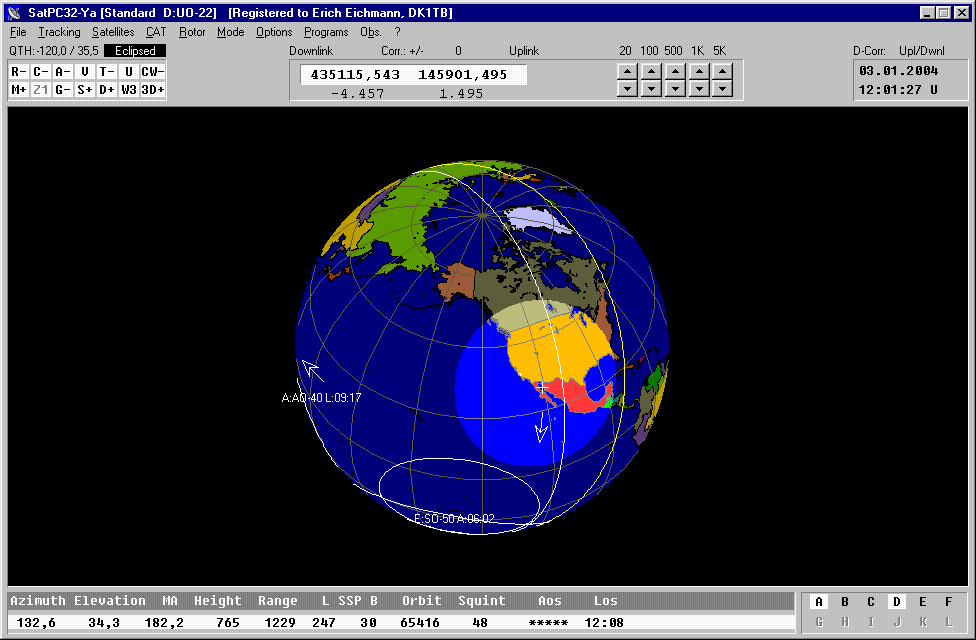
Task: Click the AO-40 satellite label on globe
Action: (321, 398)
